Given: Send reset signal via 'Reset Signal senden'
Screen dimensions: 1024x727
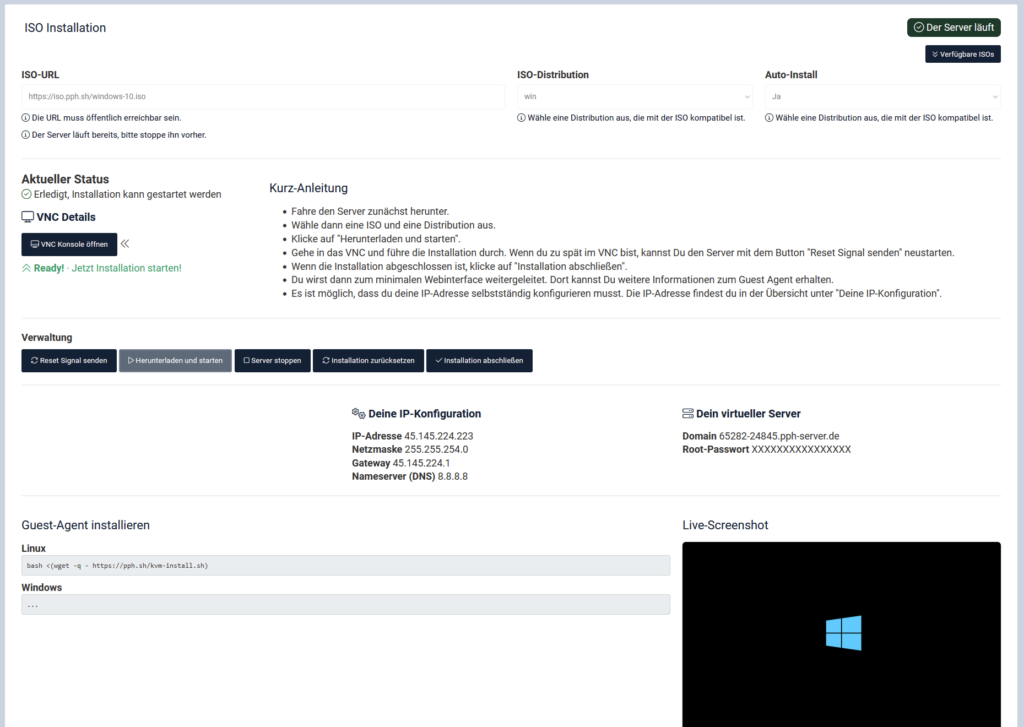Looking at the screenshot, I should [x=69, y=361].
